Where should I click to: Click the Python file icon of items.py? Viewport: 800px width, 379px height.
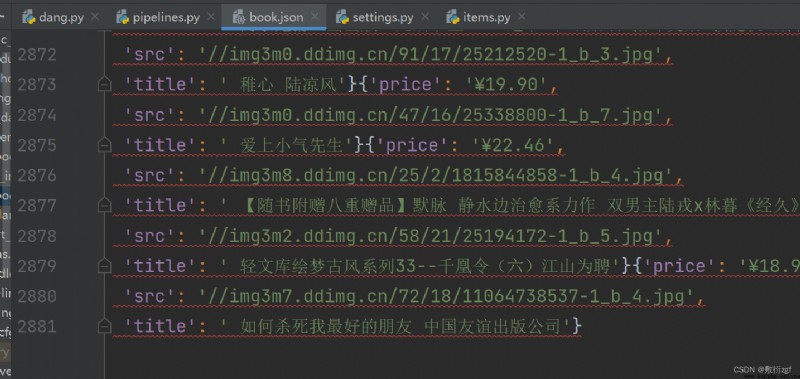[453, 17]
